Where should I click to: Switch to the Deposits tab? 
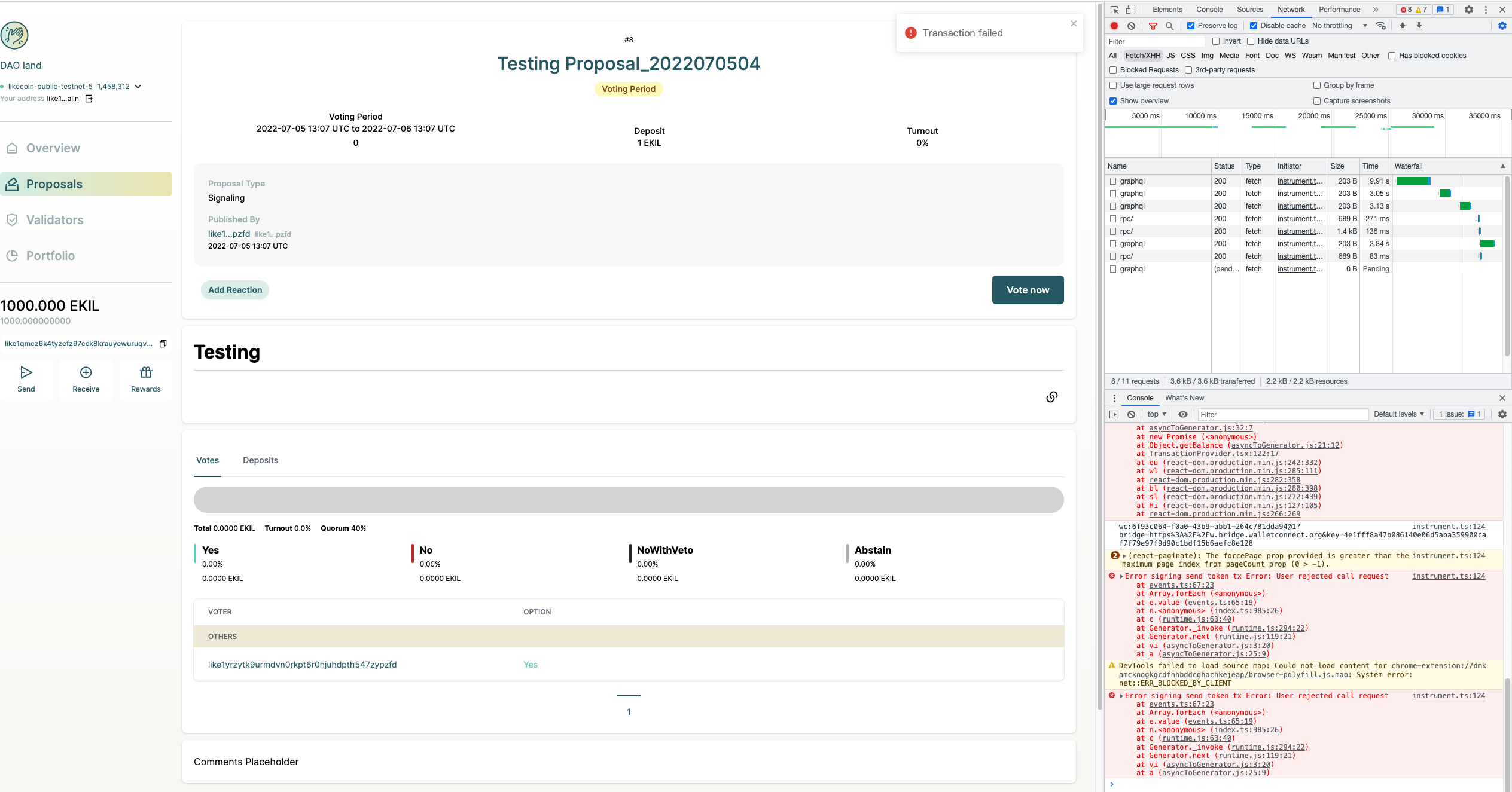(x=260, y=460)
